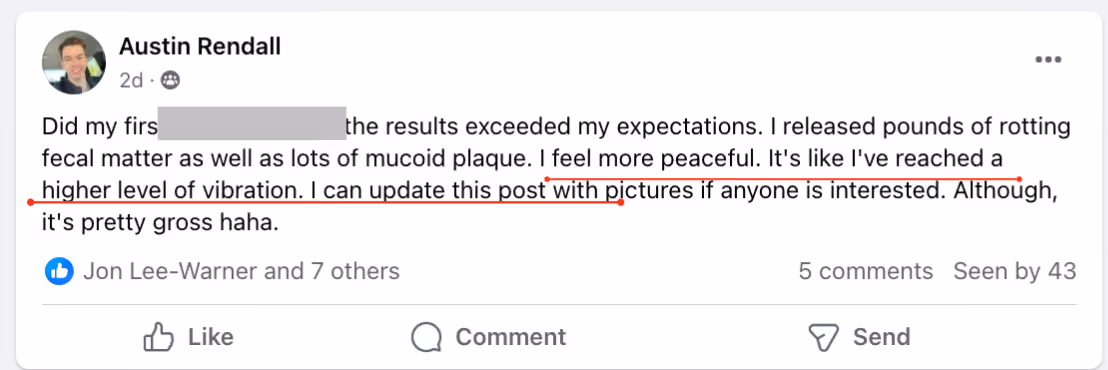Screen dimensions: 1108x370
Task: Click the Send arrow icon
Action: tap(823, 337)
